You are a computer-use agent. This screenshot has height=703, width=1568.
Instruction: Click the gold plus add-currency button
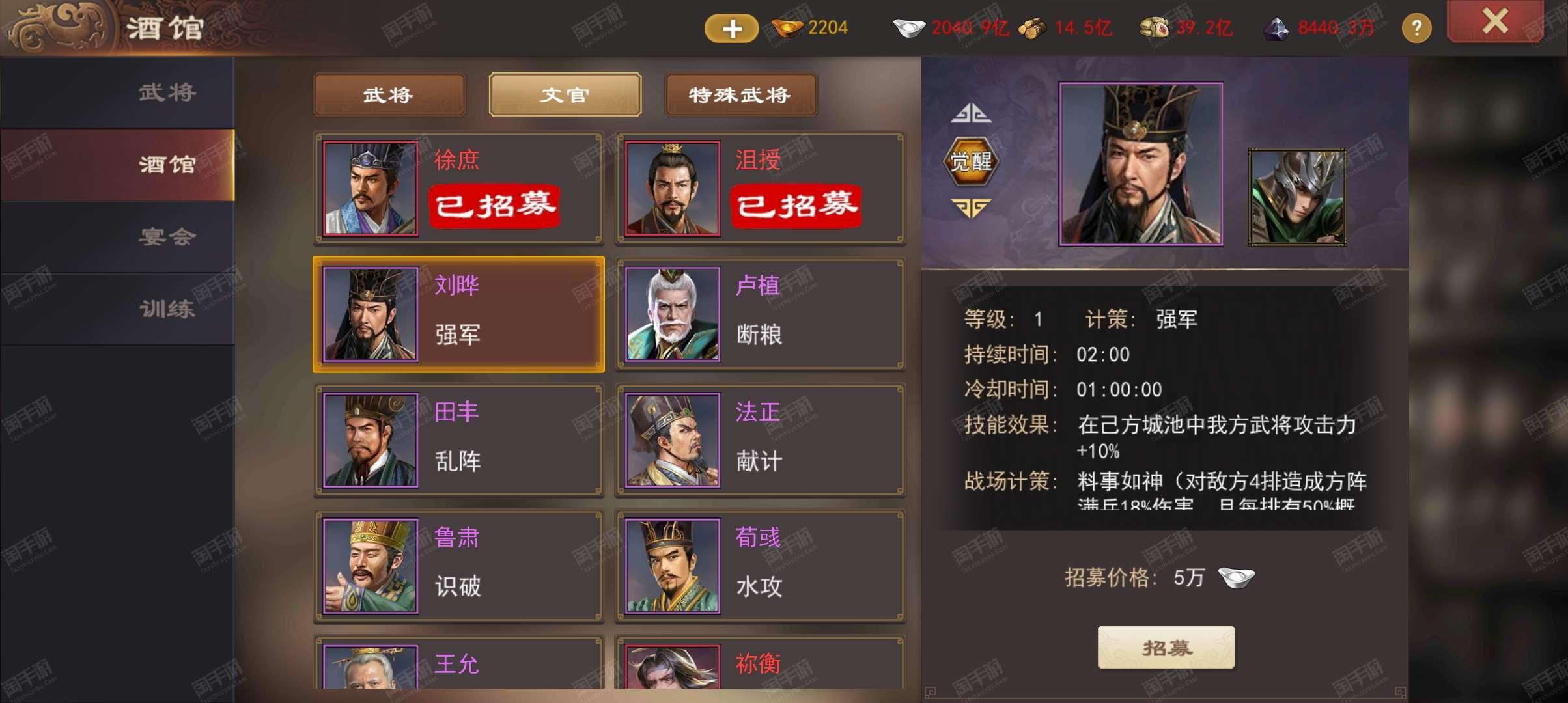coord(731,28)
